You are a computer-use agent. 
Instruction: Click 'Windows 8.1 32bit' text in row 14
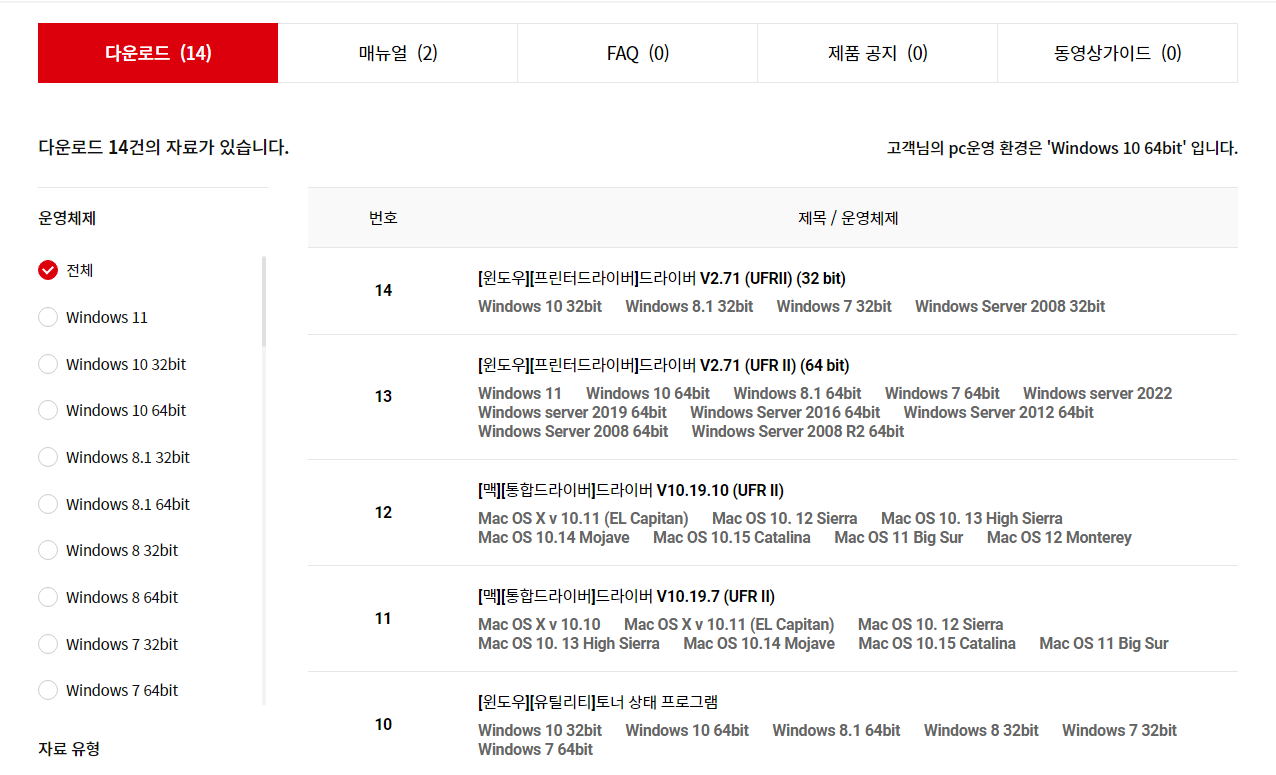tap(689, 306)
